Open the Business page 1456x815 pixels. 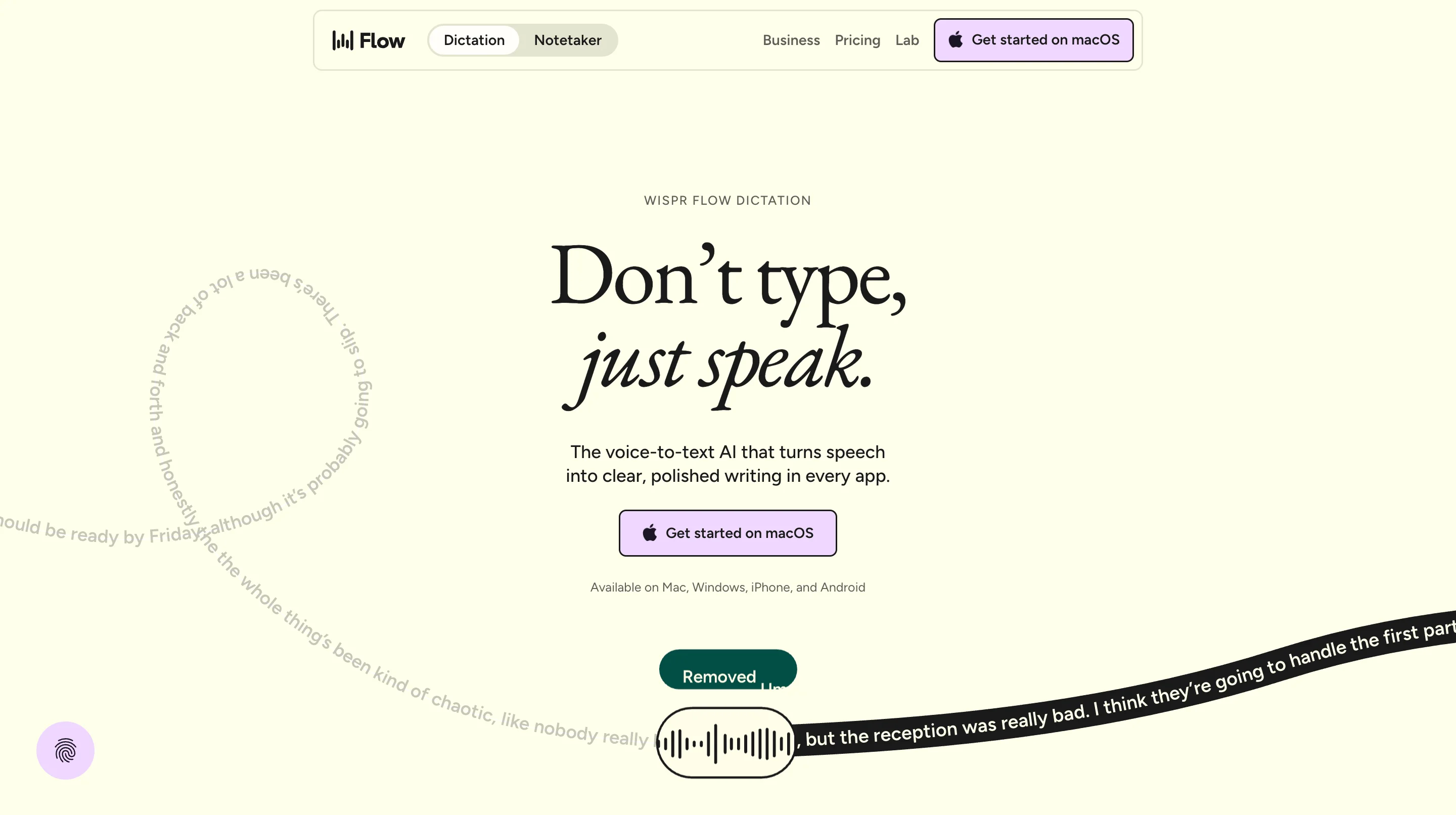pos(791,40)
